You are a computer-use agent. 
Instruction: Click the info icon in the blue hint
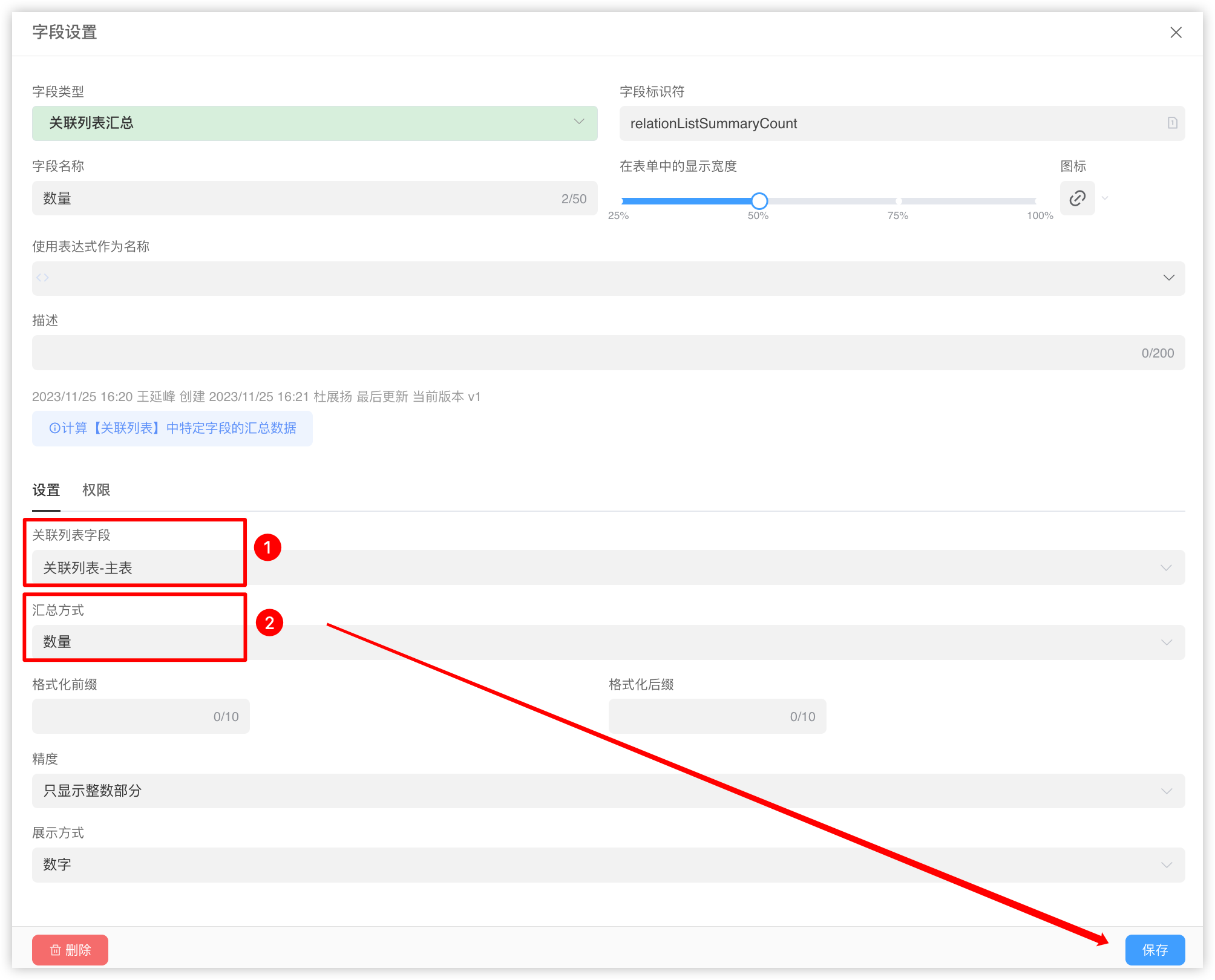pos(54,428)
